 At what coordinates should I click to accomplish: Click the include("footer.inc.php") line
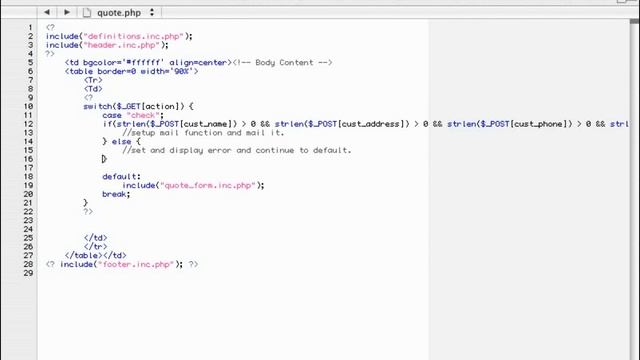(x=122, y=264)
